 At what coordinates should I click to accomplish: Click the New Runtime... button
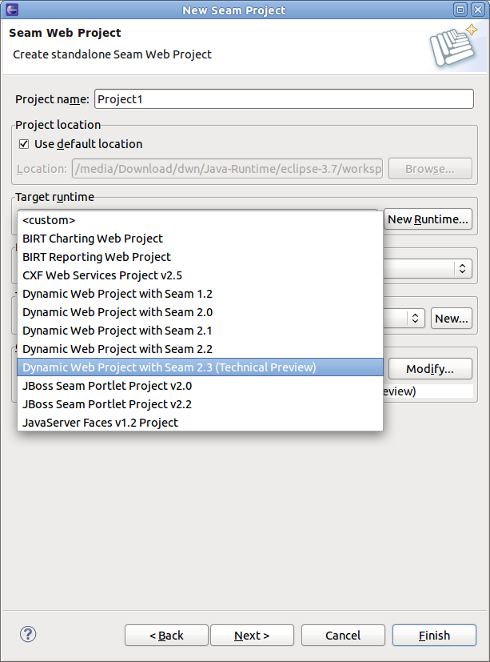pos(428,219)
